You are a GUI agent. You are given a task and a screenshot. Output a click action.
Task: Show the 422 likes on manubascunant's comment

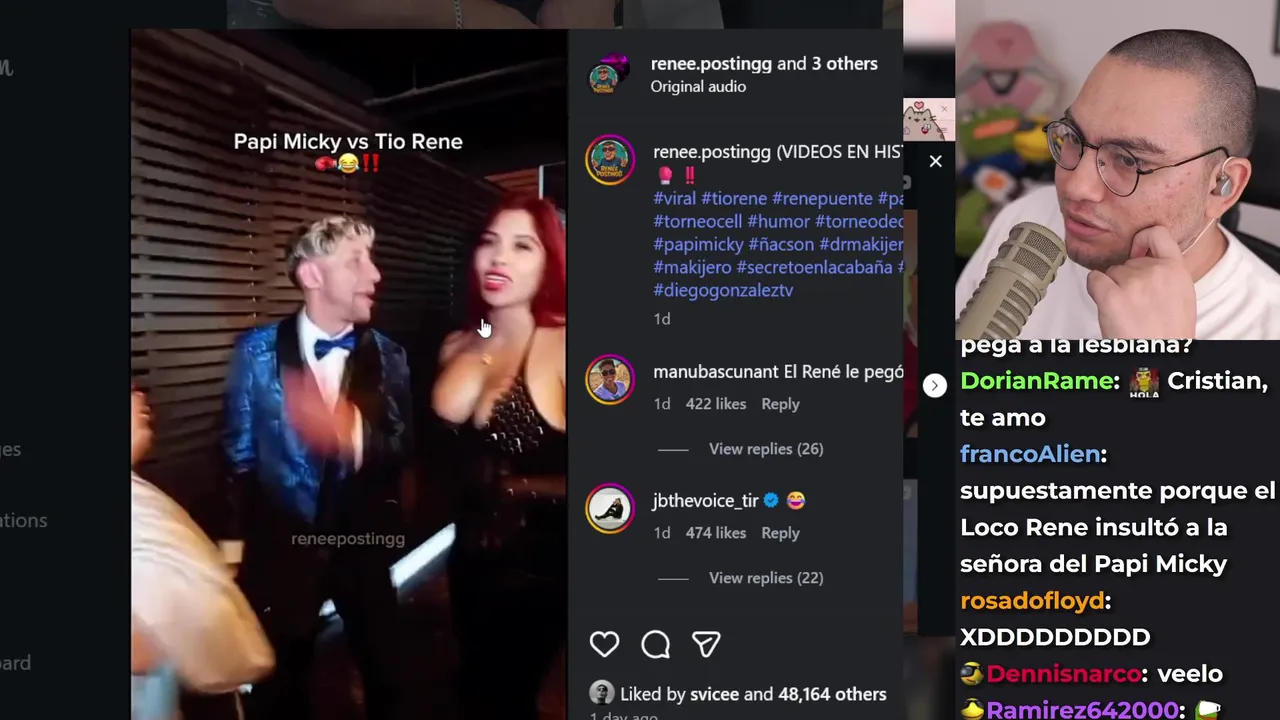[716, 404]
